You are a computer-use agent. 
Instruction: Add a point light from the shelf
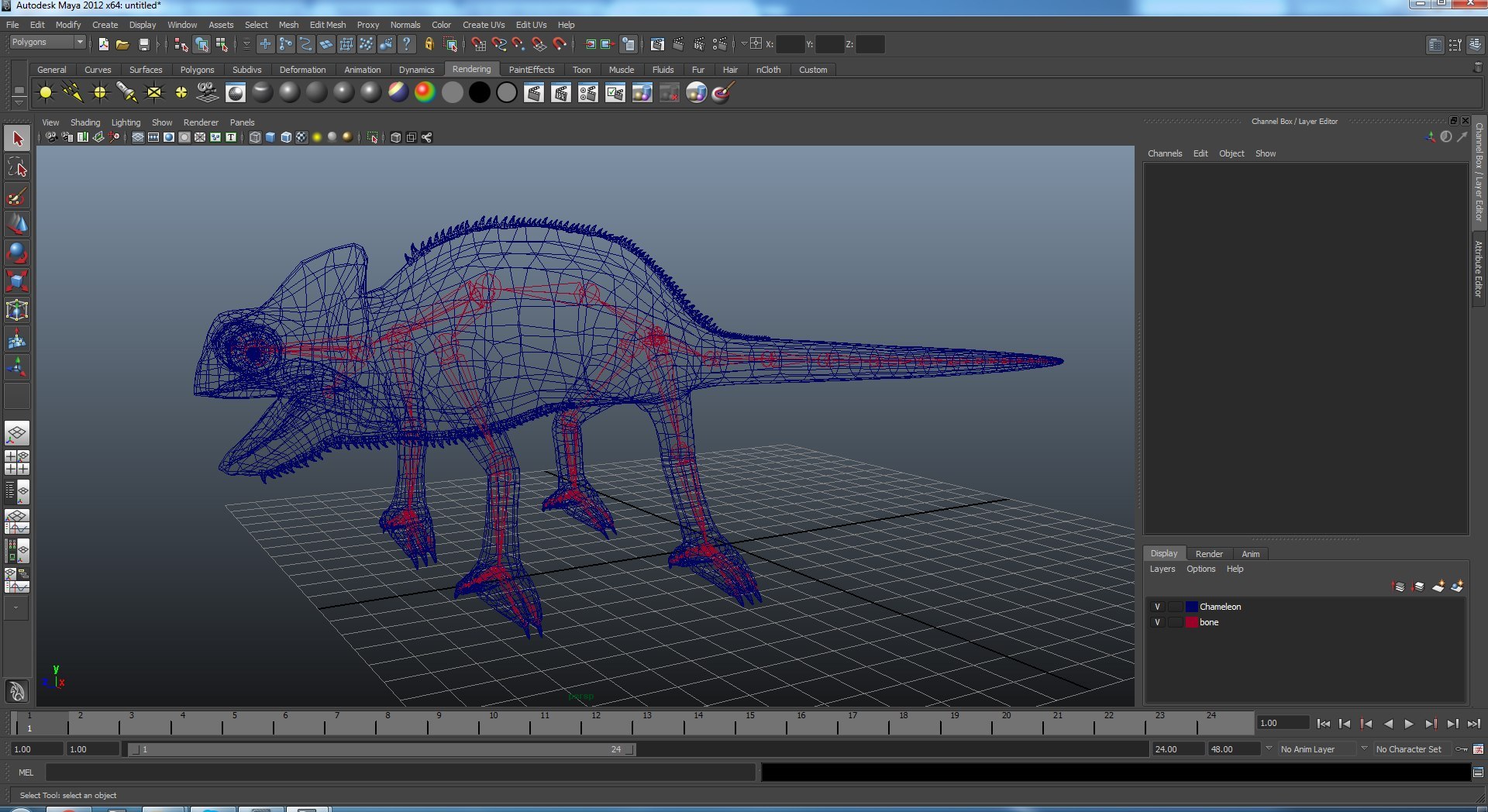click(x=100, y=93)
